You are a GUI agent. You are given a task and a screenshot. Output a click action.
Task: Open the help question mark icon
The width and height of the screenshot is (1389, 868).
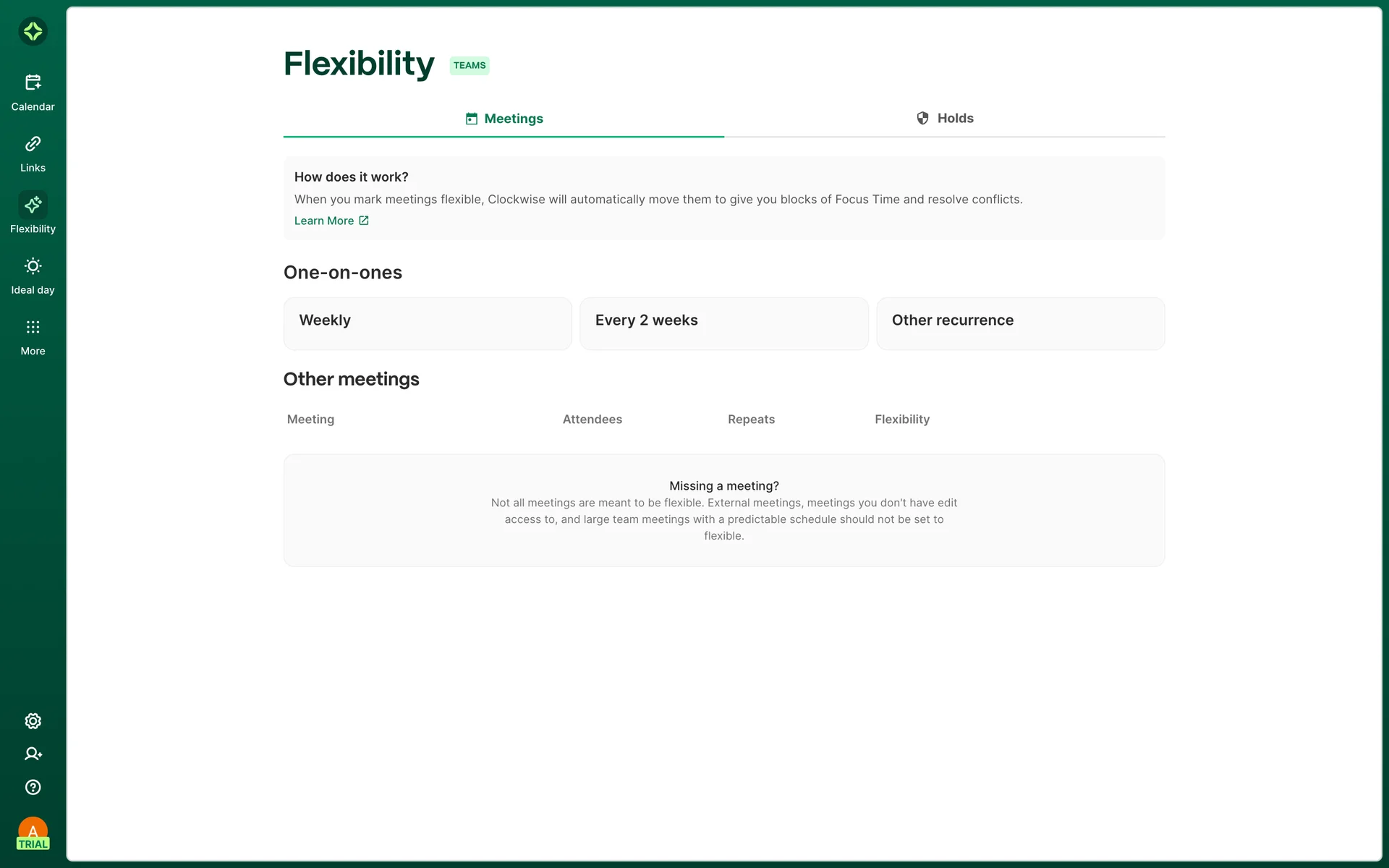[x=33, y=787]
